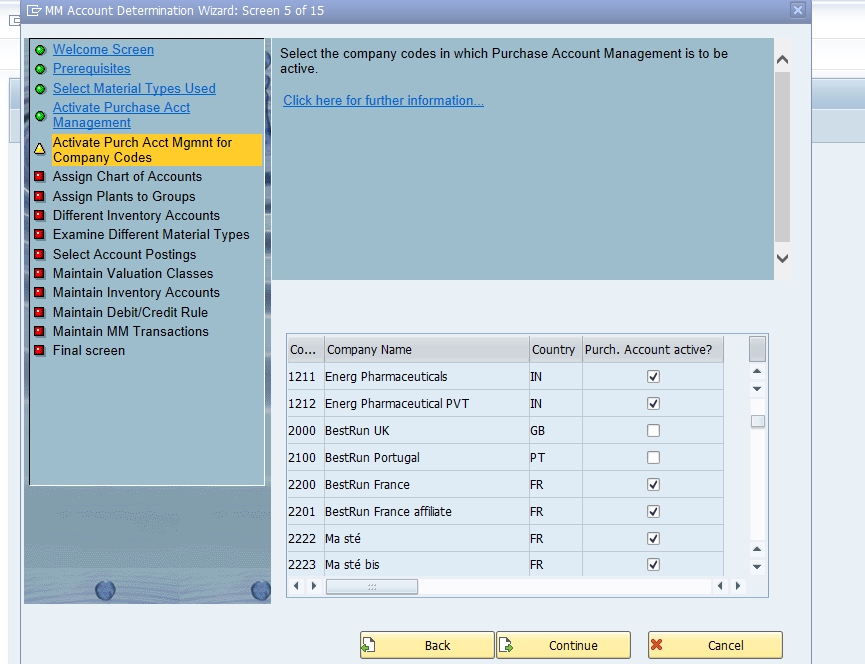Go to Select Material Types Used step

(134, 89)
